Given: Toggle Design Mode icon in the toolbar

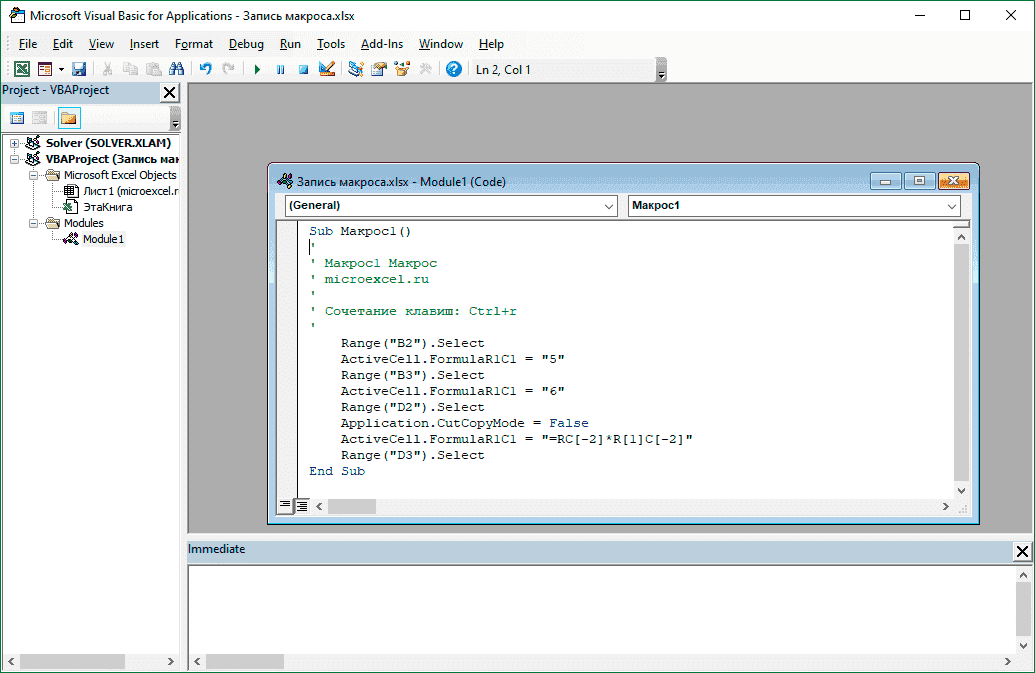Looking at the screenshot, I should [x=326, y=70].
